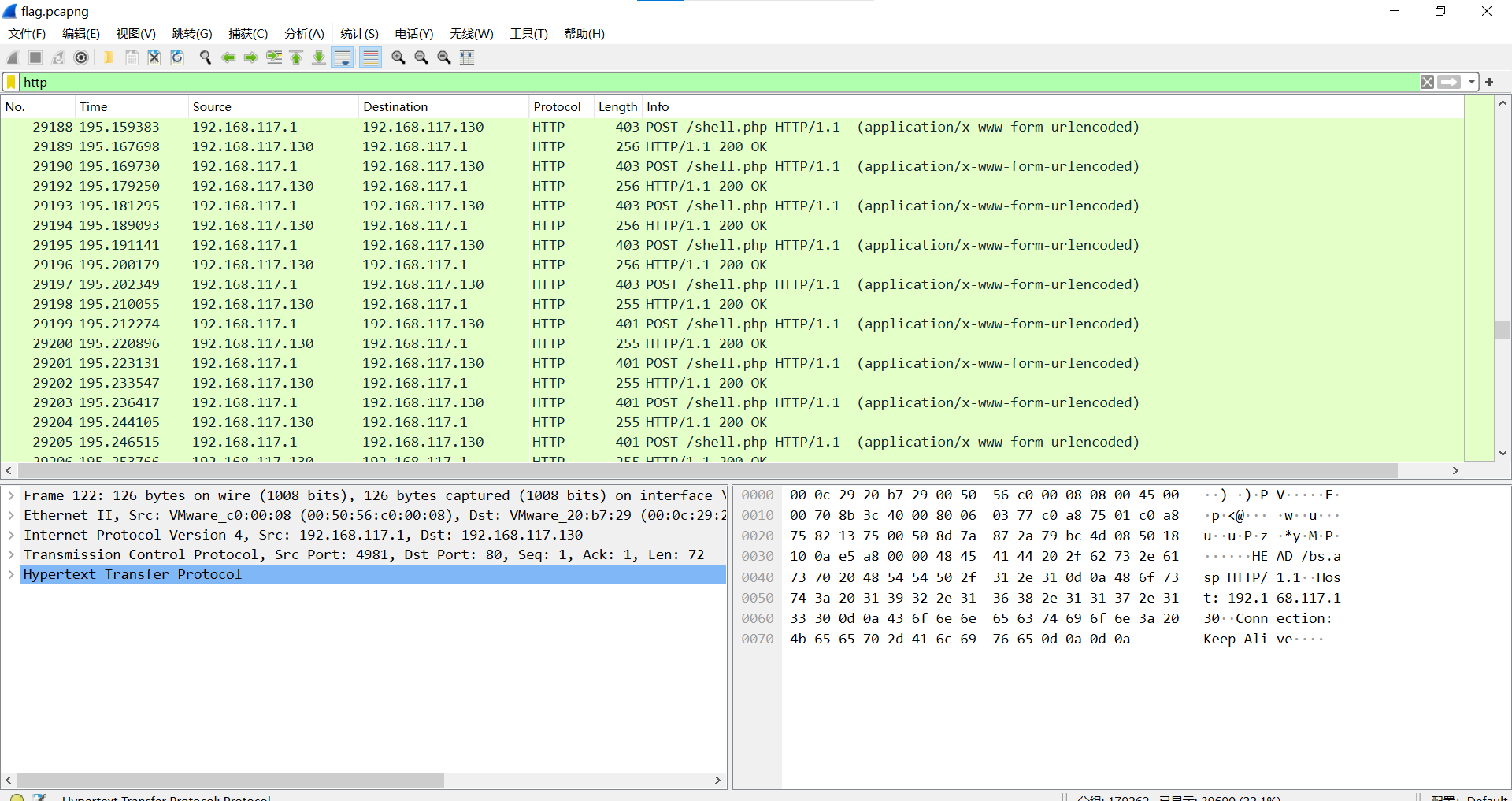Zoom out the main window text
This screenshot has height=801, width=1512.
(x=421, y=57)
